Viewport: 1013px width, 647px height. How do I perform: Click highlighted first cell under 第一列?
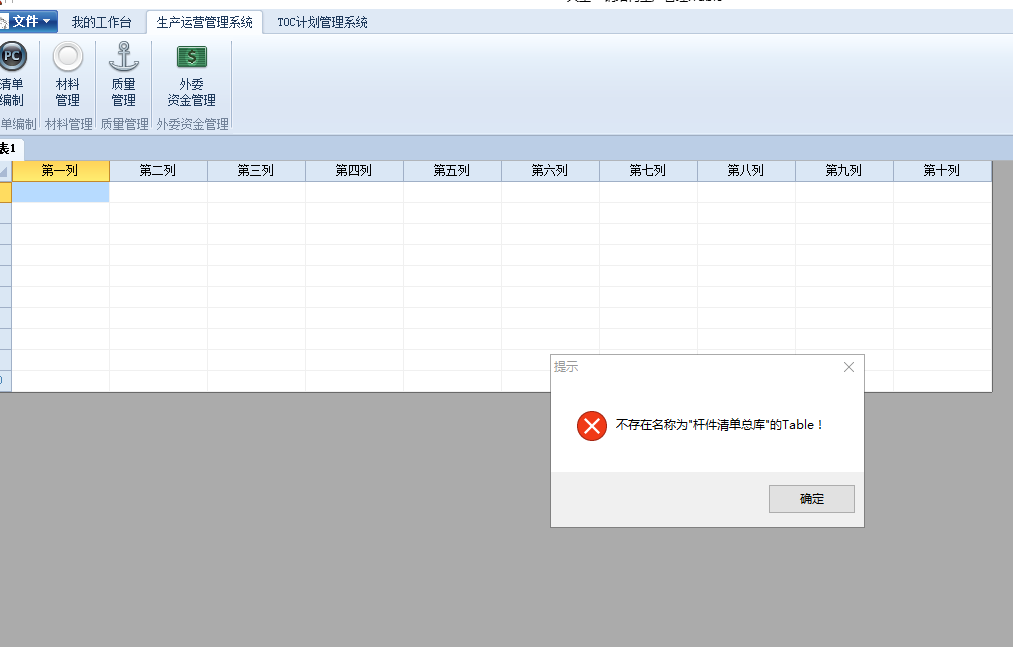click(x=60, y=192)
